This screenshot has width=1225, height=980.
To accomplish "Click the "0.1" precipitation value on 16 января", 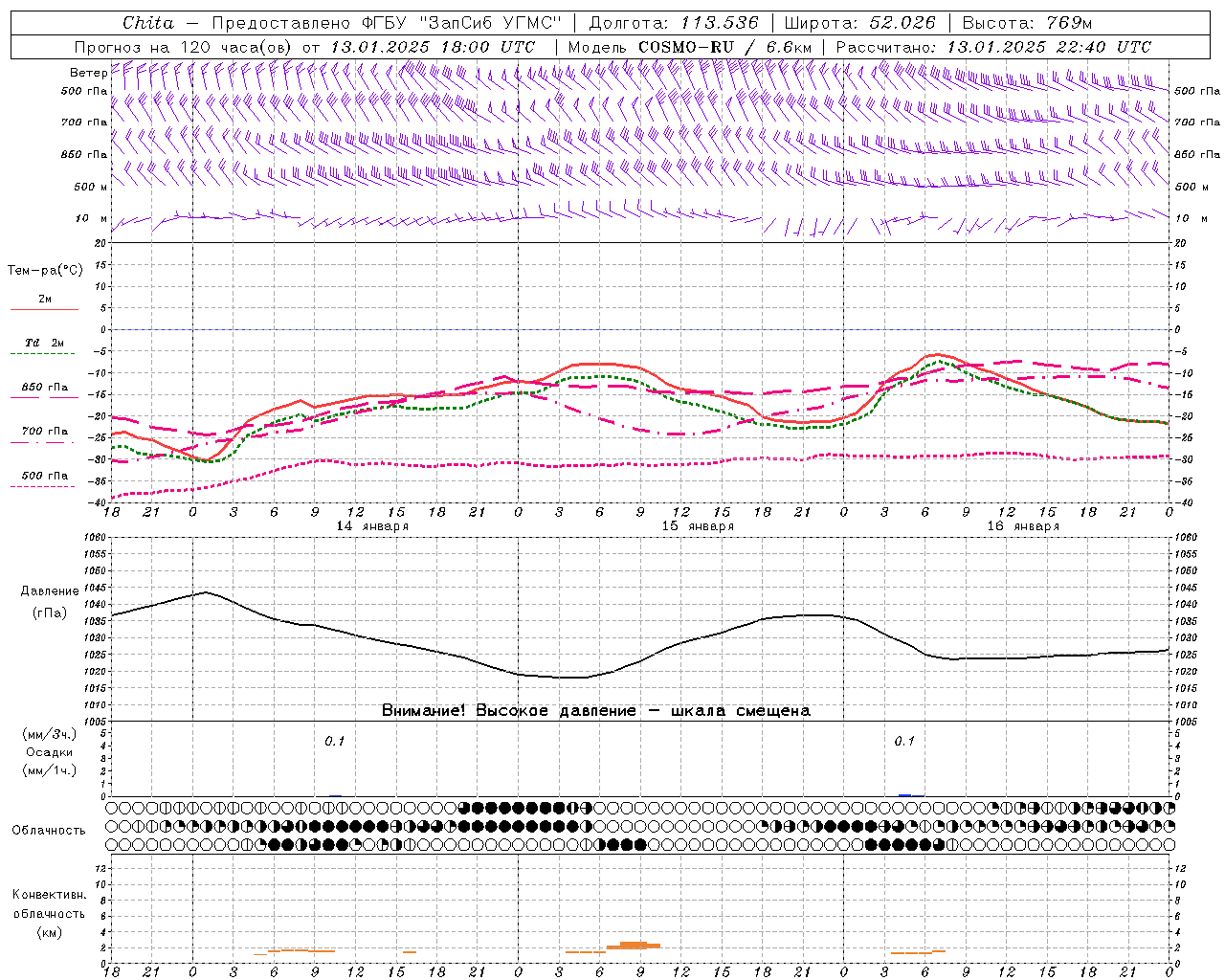I will click(x=904, y=742).
